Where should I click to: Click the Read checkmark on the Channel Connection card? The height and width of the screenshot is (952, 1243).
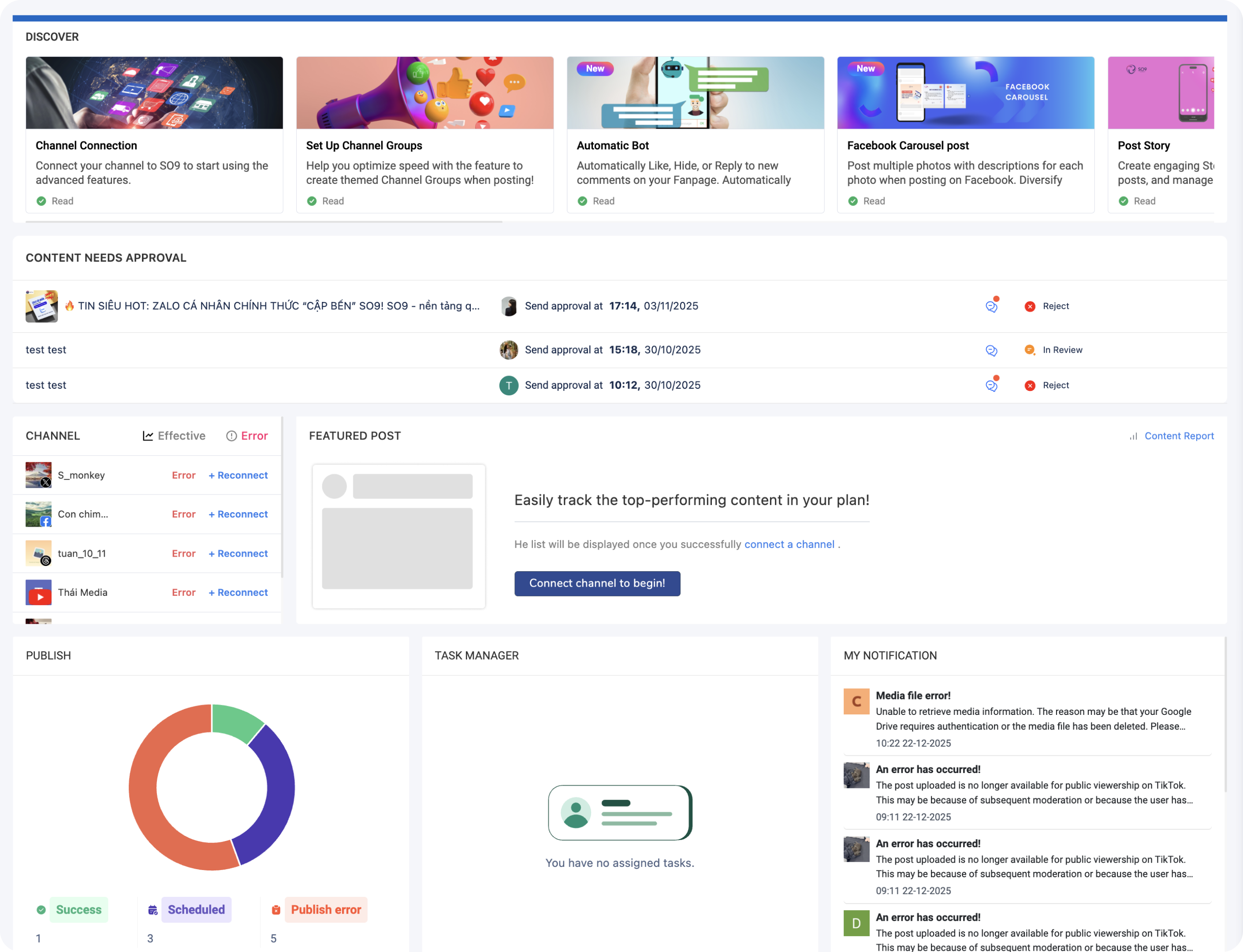tap(41, 201)
